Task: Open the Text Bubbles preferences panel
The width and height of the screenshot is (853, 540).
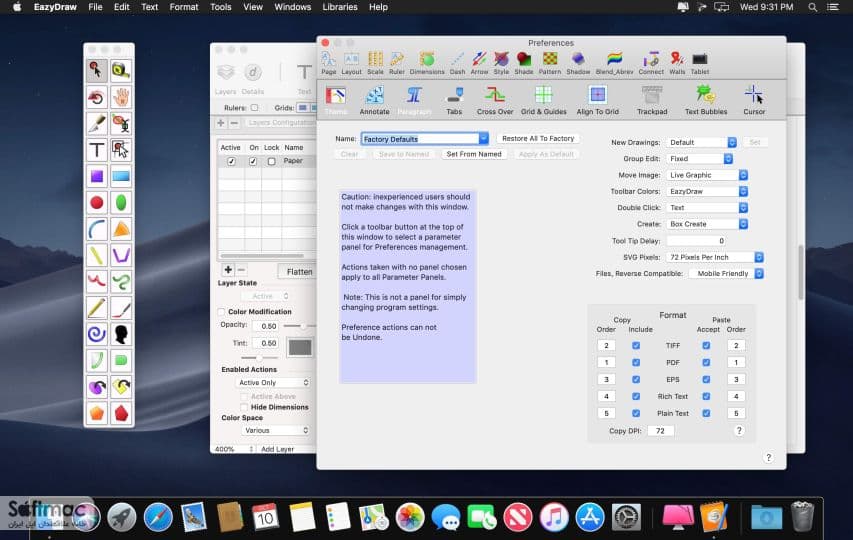Action: (x=706, y=101)
